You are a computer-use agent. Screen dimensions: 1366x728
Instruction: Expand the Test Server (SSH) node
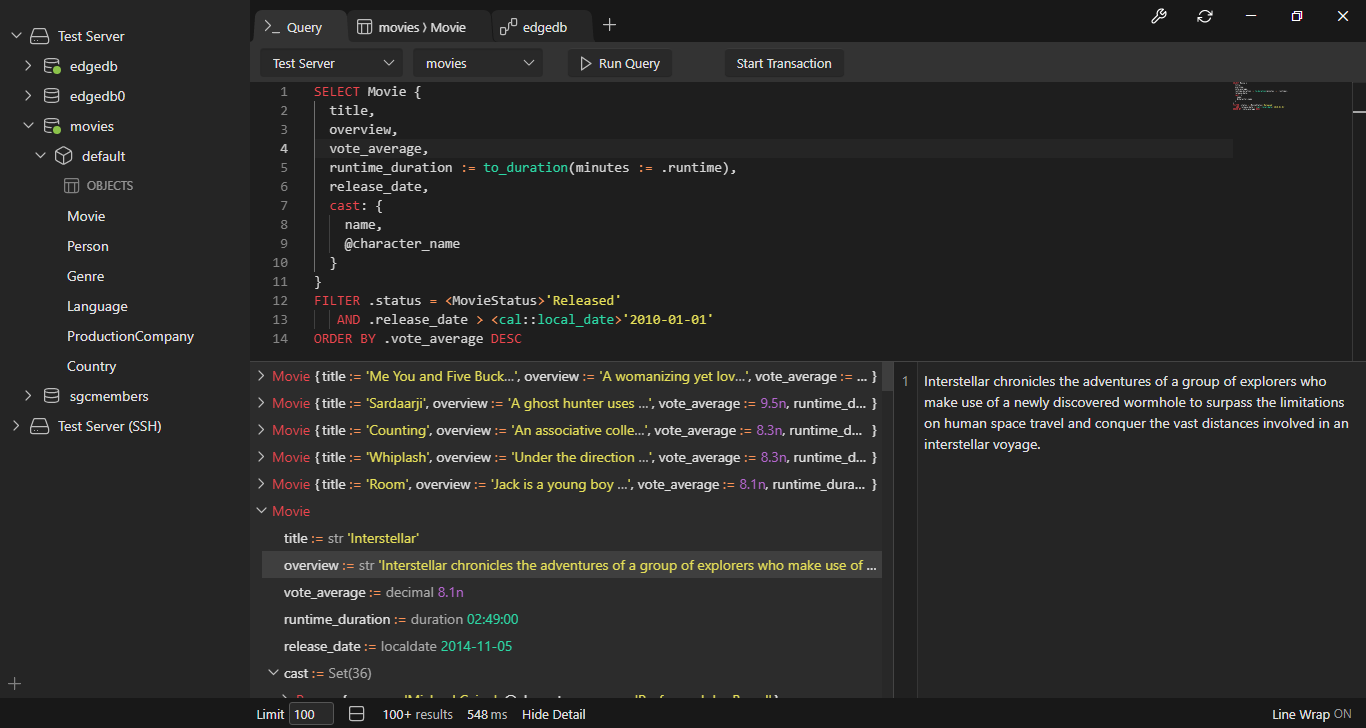click(x=16, y=426)
